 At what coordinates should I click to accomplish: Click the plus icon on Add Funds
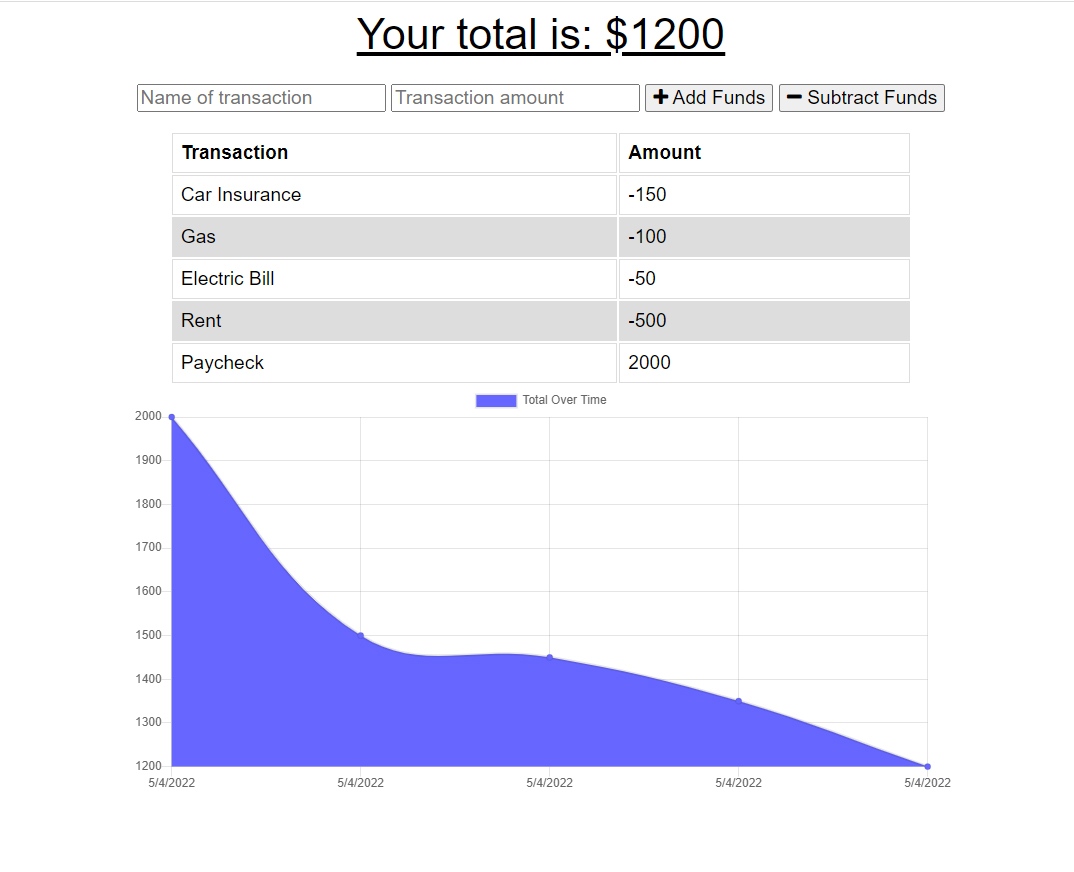coord(660,97)
